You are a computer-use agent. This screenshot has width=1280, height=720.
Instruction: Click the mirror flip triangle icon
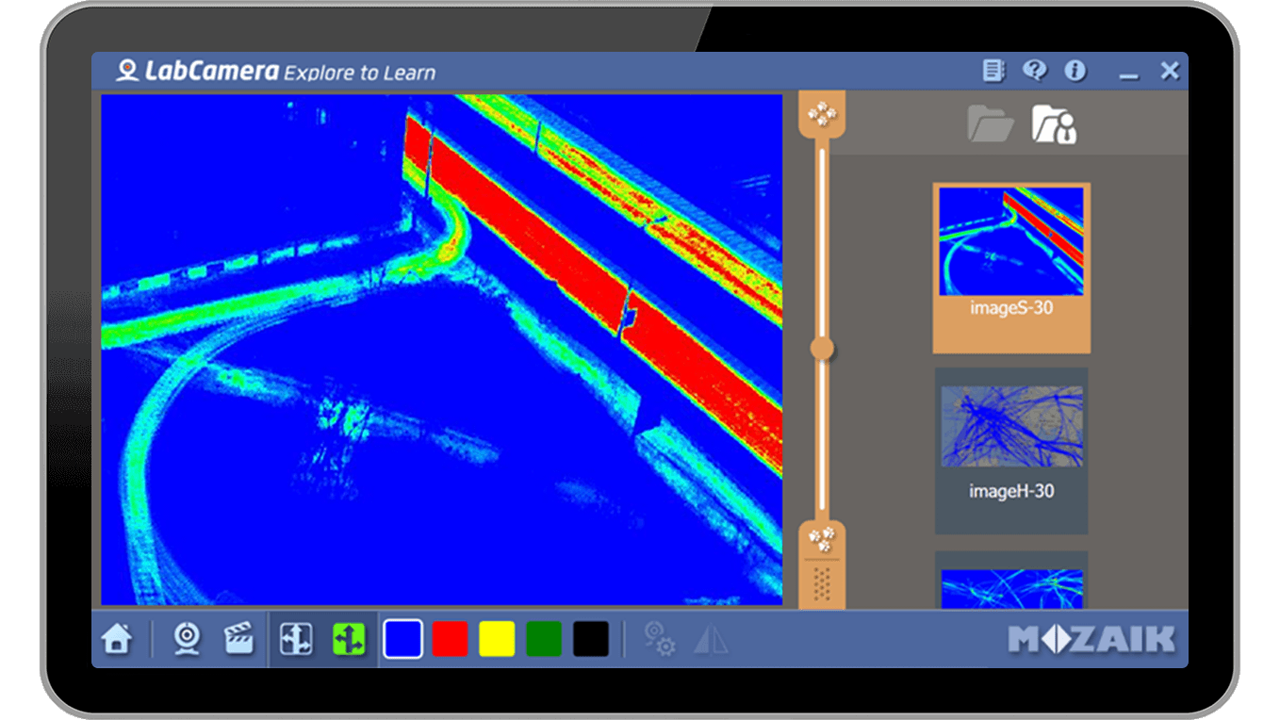pos(711,639)
